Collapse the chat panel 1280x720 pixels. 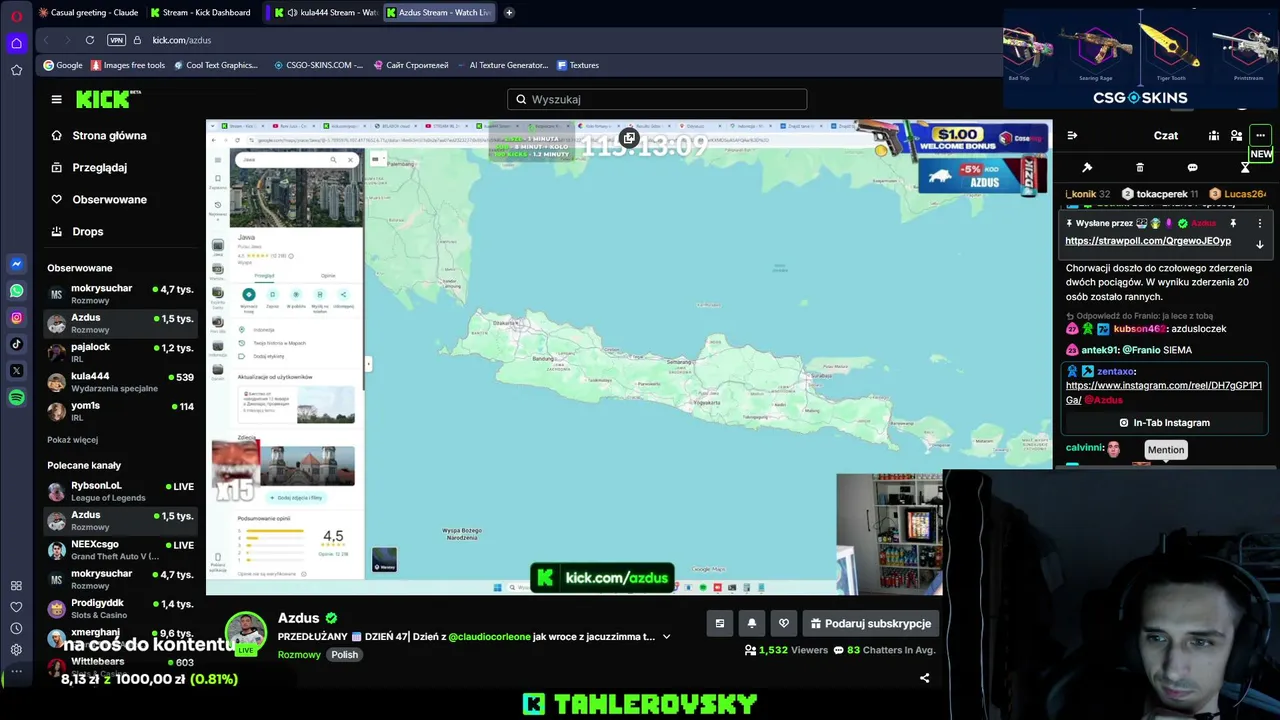pos(1072,136)
